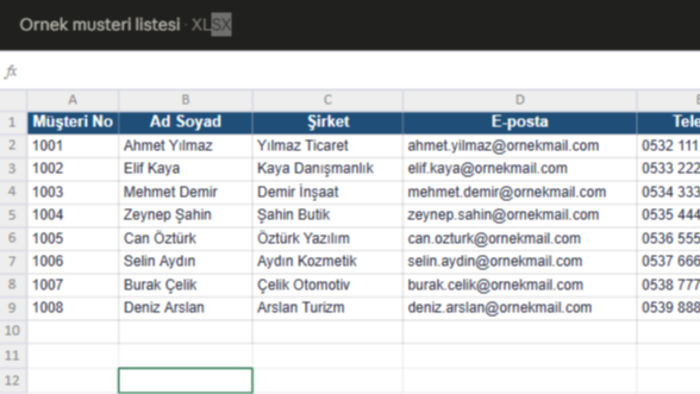
Task: Select cell containing 1008
Action: (73, 308)
